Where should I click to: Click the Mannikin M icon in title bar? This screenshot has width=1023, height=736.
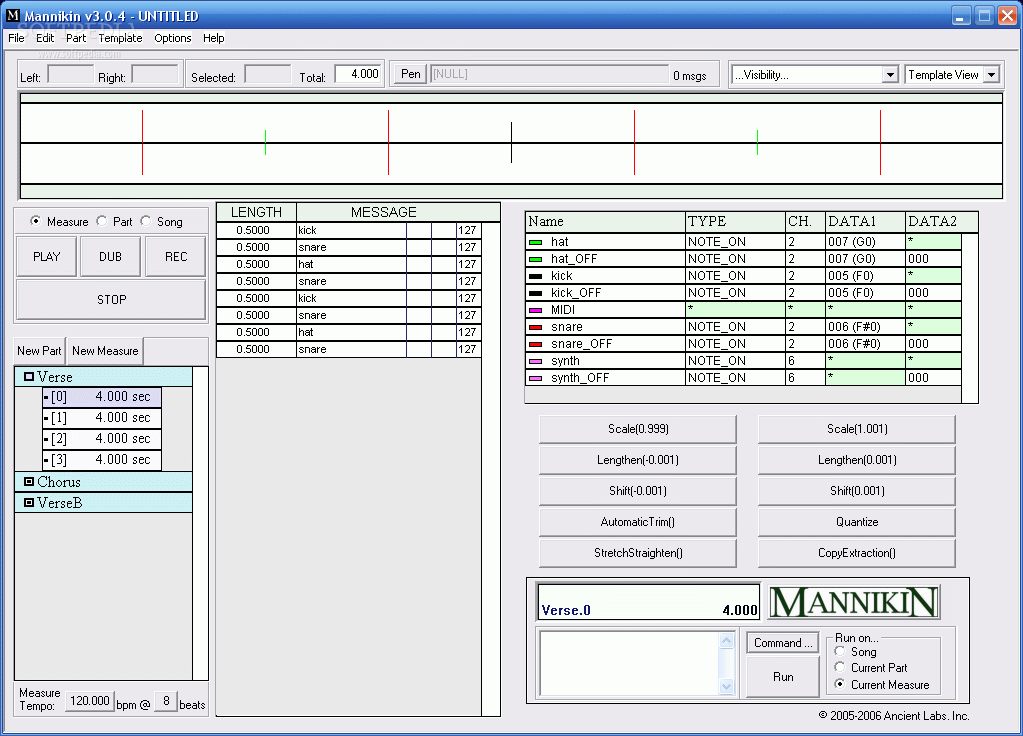12,14
